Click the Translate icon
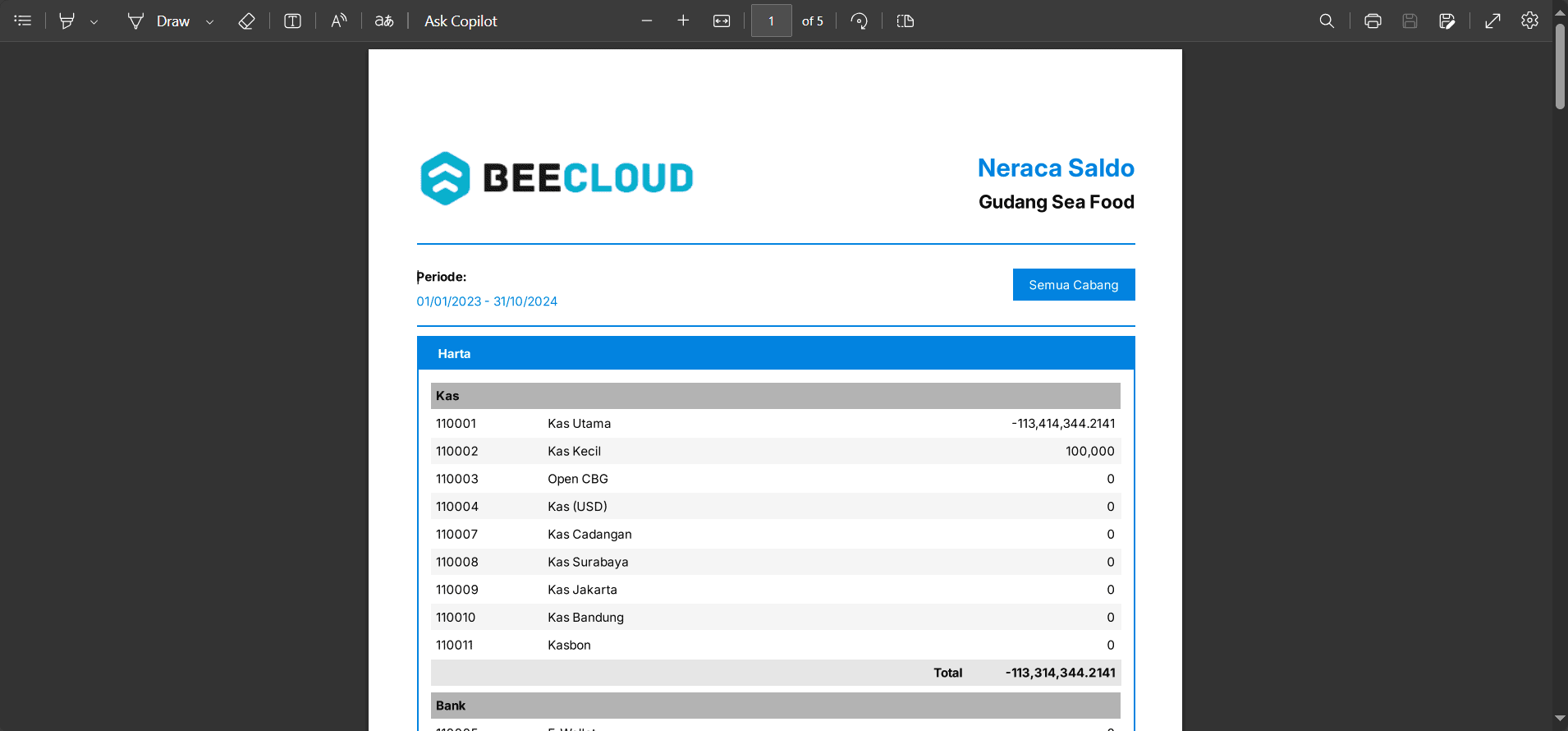 click(384, 21)
